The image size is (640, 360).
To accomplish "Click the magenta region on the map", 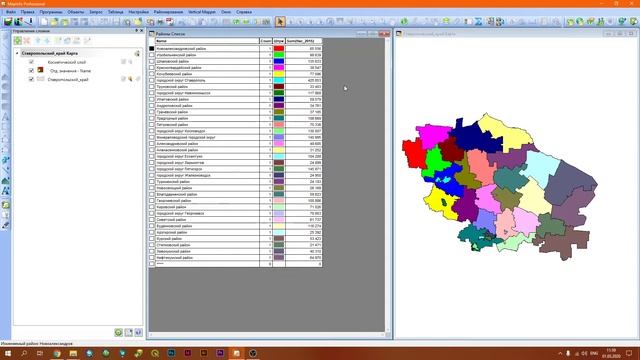I will click(433, 136).
